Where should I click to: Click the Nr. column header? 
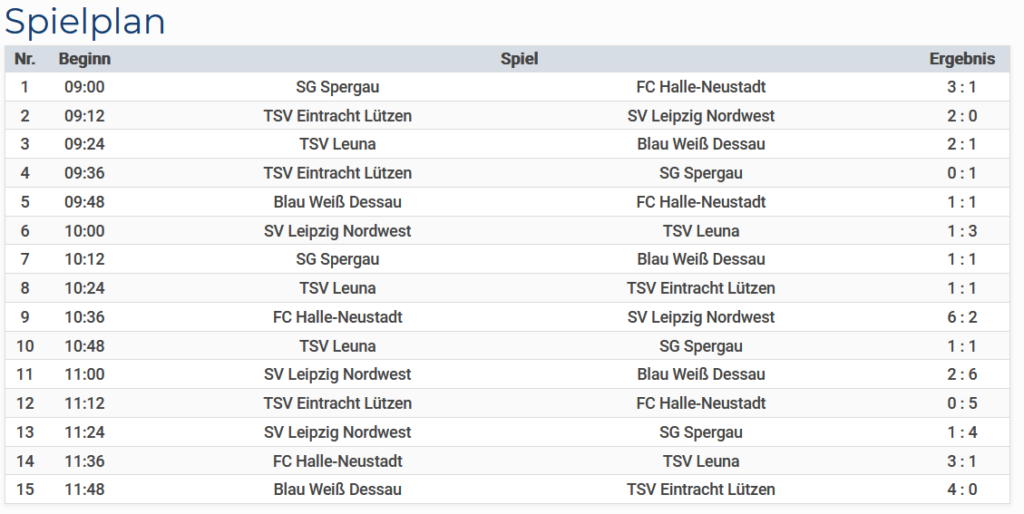tap(25, 59)
